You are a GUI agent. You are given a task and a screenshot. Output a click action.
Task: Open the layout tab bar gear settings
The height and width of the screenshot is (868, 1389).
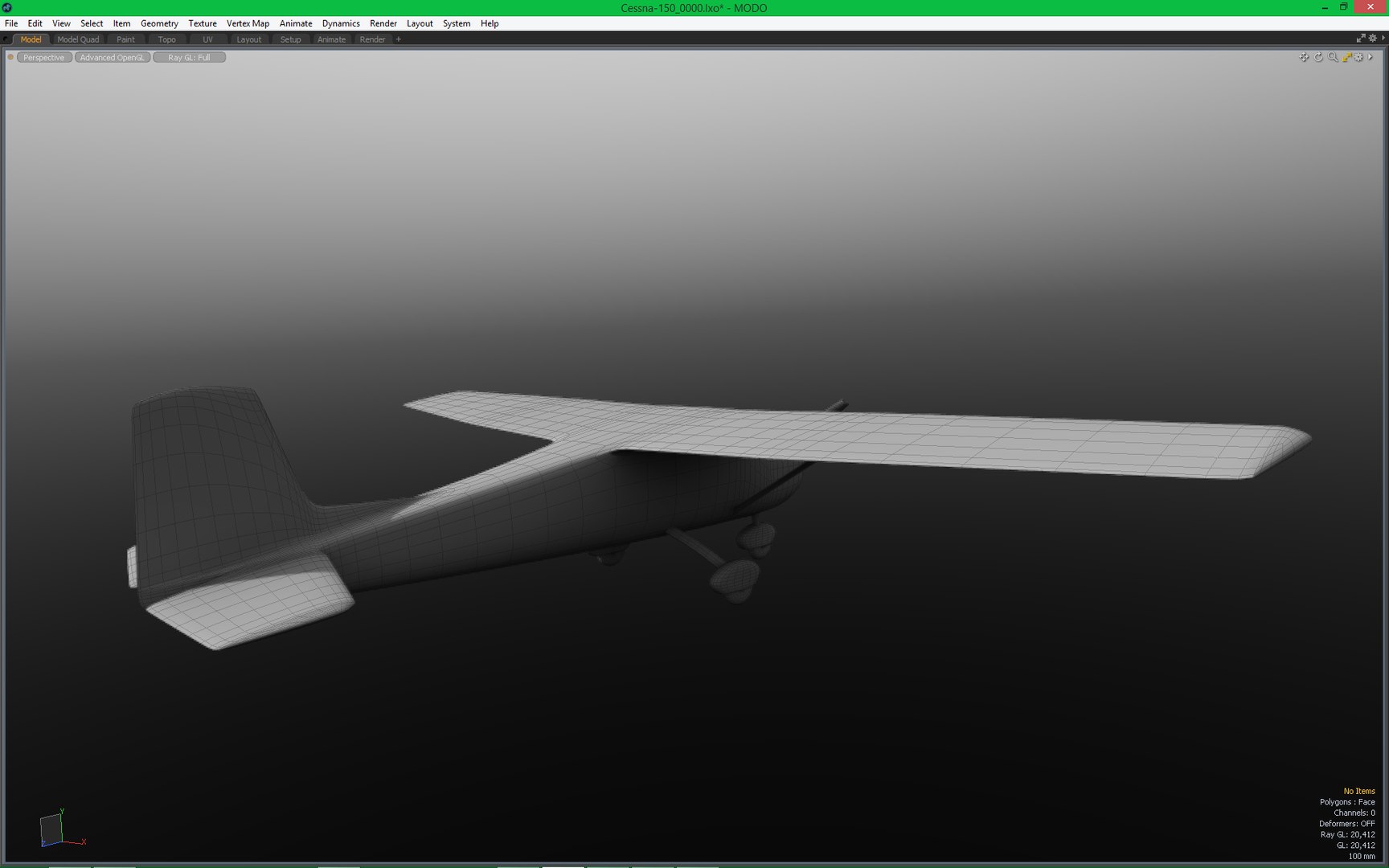click(1373, 39)
